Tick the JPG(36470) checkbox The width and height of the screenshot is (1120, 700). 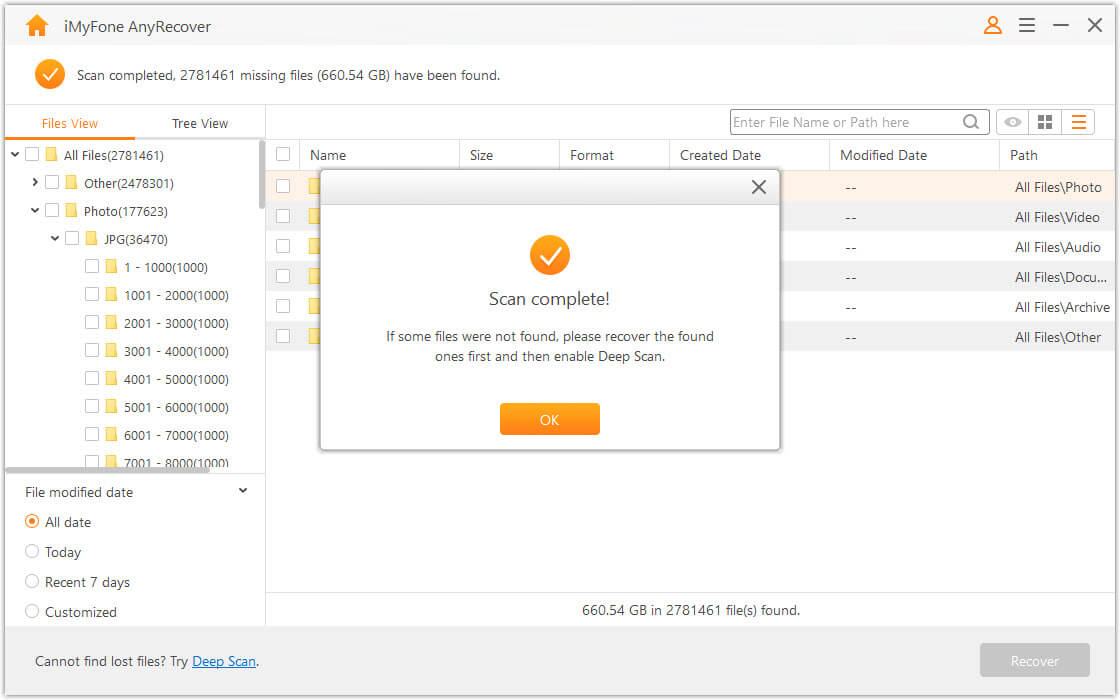coord(72,239)
